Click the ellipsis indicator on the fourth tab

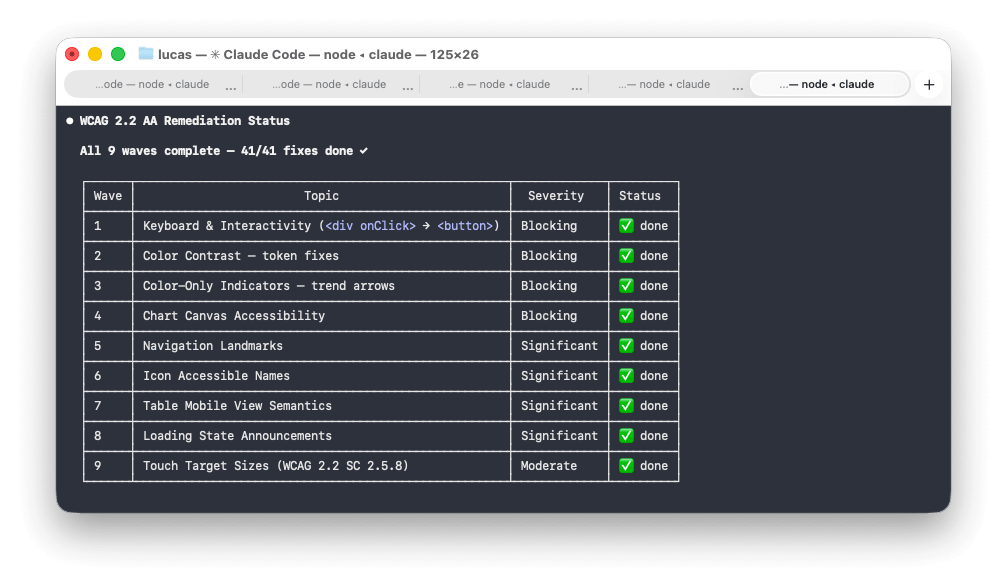pos(737,87)
